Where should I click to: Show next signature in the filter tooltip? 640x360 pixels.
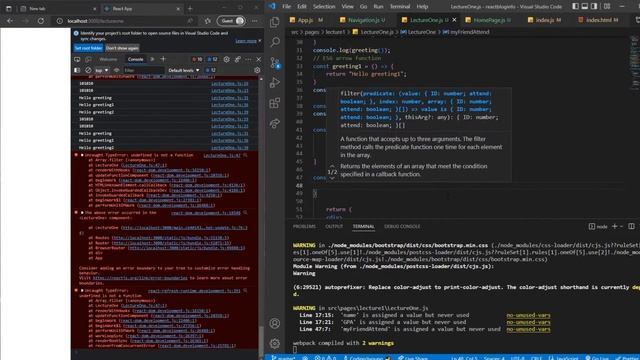[x=332, y=178]
